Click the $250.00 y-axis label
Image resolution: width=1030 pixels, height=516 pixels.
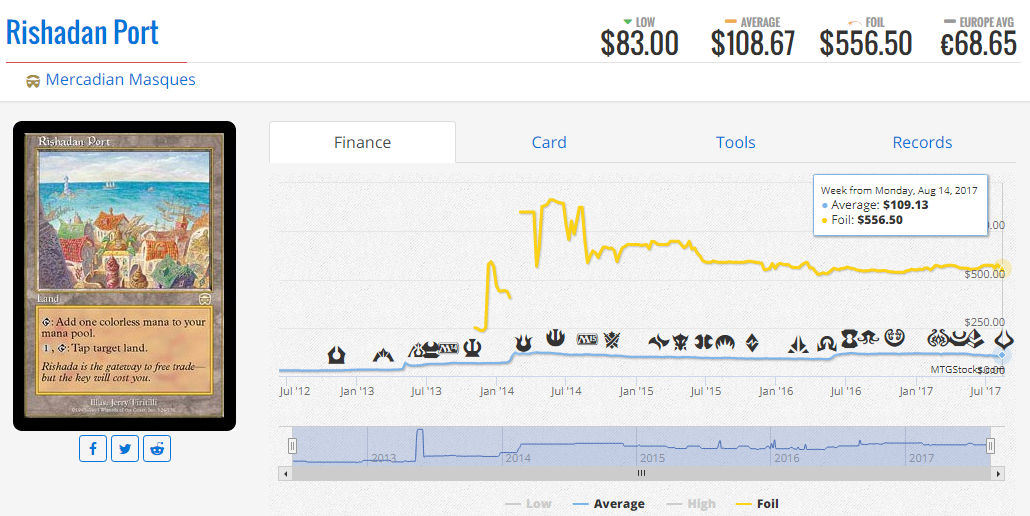[x=984, y=322]
